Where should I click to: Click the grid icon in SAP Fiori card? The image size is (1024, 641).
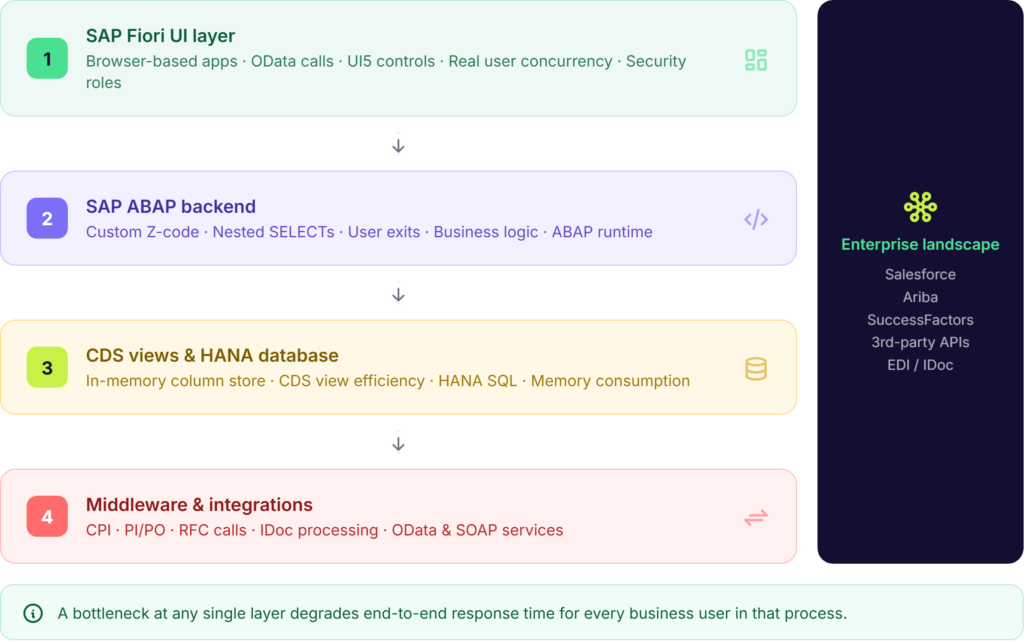click(x=756, y=60)
